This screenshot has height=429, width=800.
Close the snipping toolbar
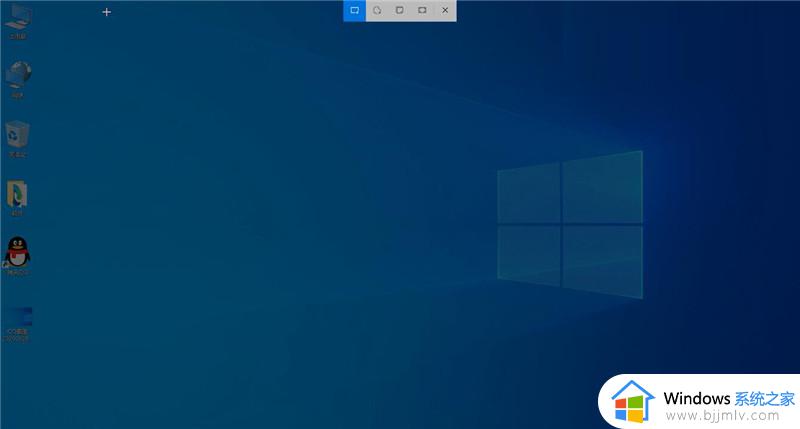(445, 10)
